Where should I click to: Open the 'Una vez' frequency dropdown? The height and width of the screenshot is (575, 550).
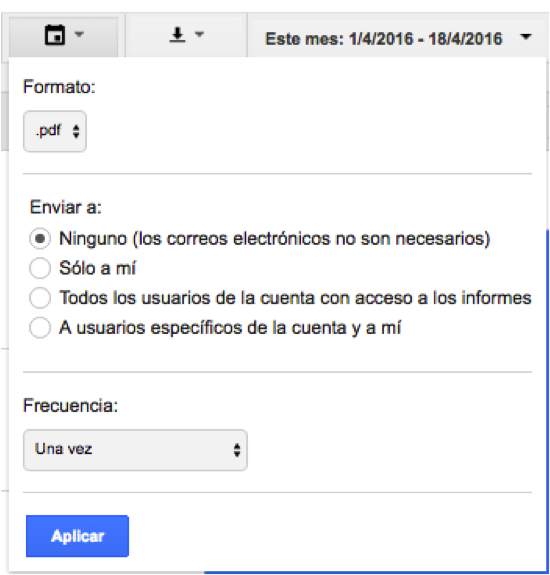tap(135, 450)
